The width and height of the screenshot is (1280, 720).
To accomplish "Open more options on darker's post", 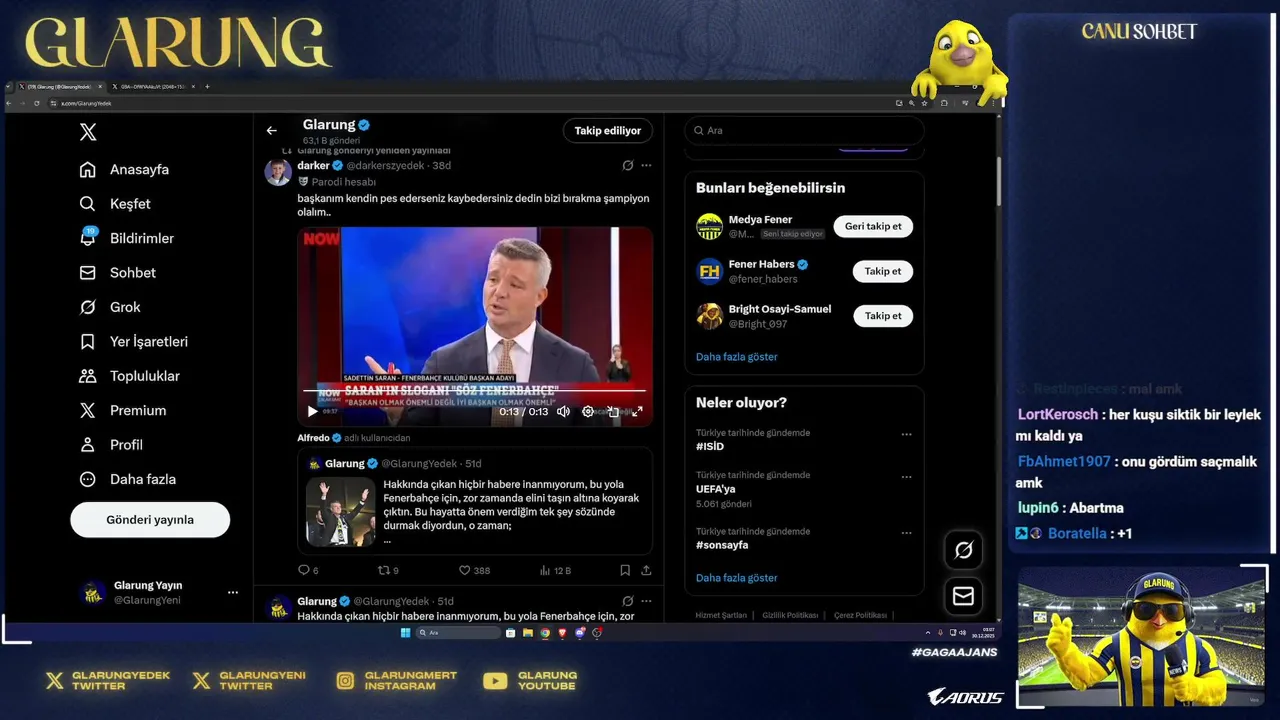I will pos(646,165).
